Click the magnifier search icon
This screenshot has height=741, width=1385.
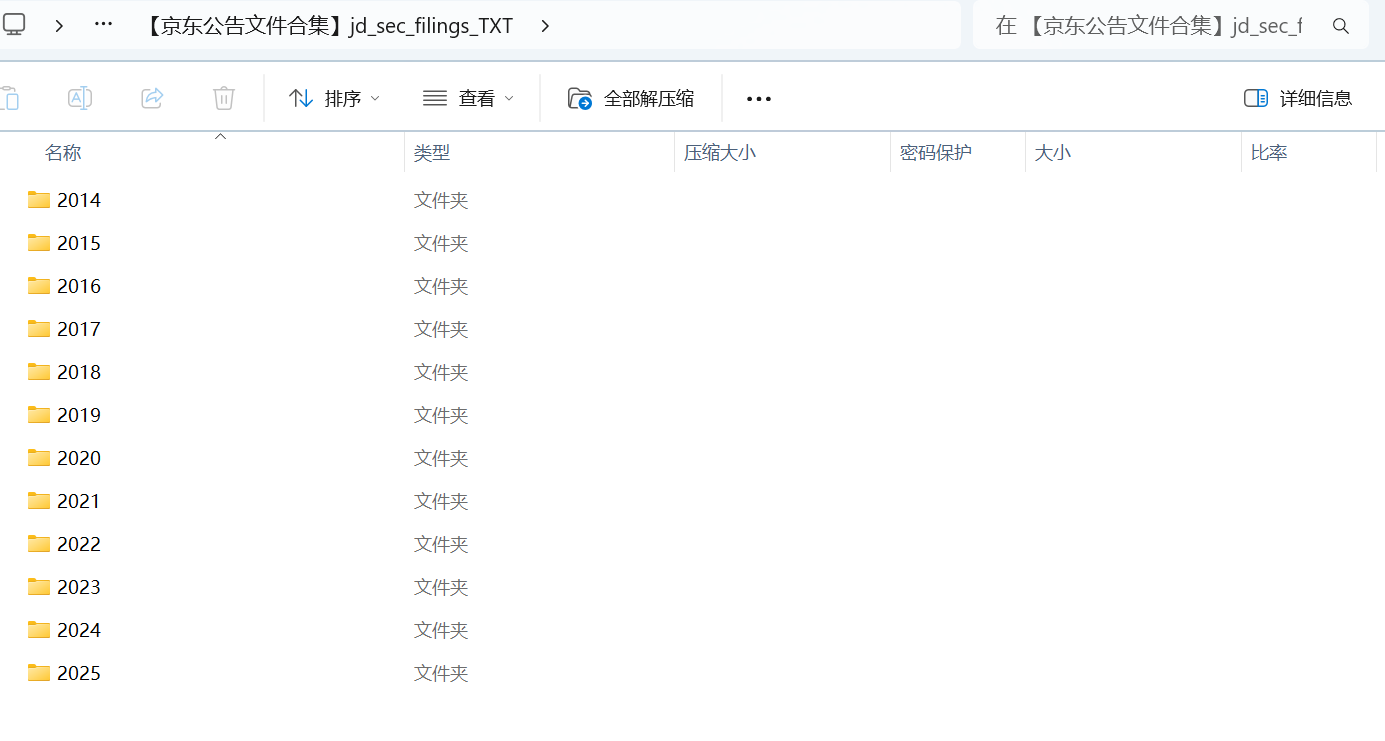tap(1341, 26)
